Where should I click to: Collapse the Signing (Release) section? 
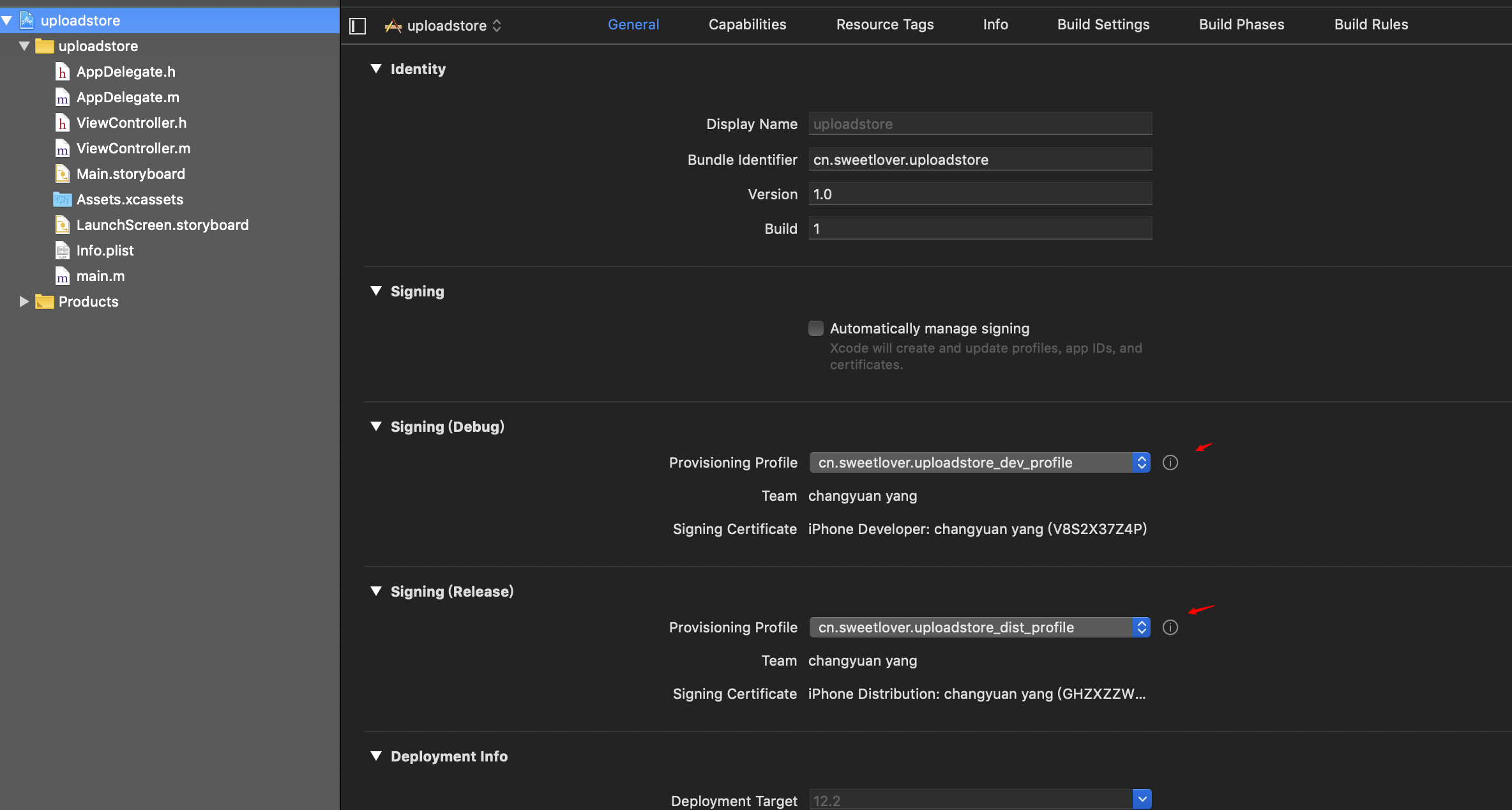coord(376,591)
